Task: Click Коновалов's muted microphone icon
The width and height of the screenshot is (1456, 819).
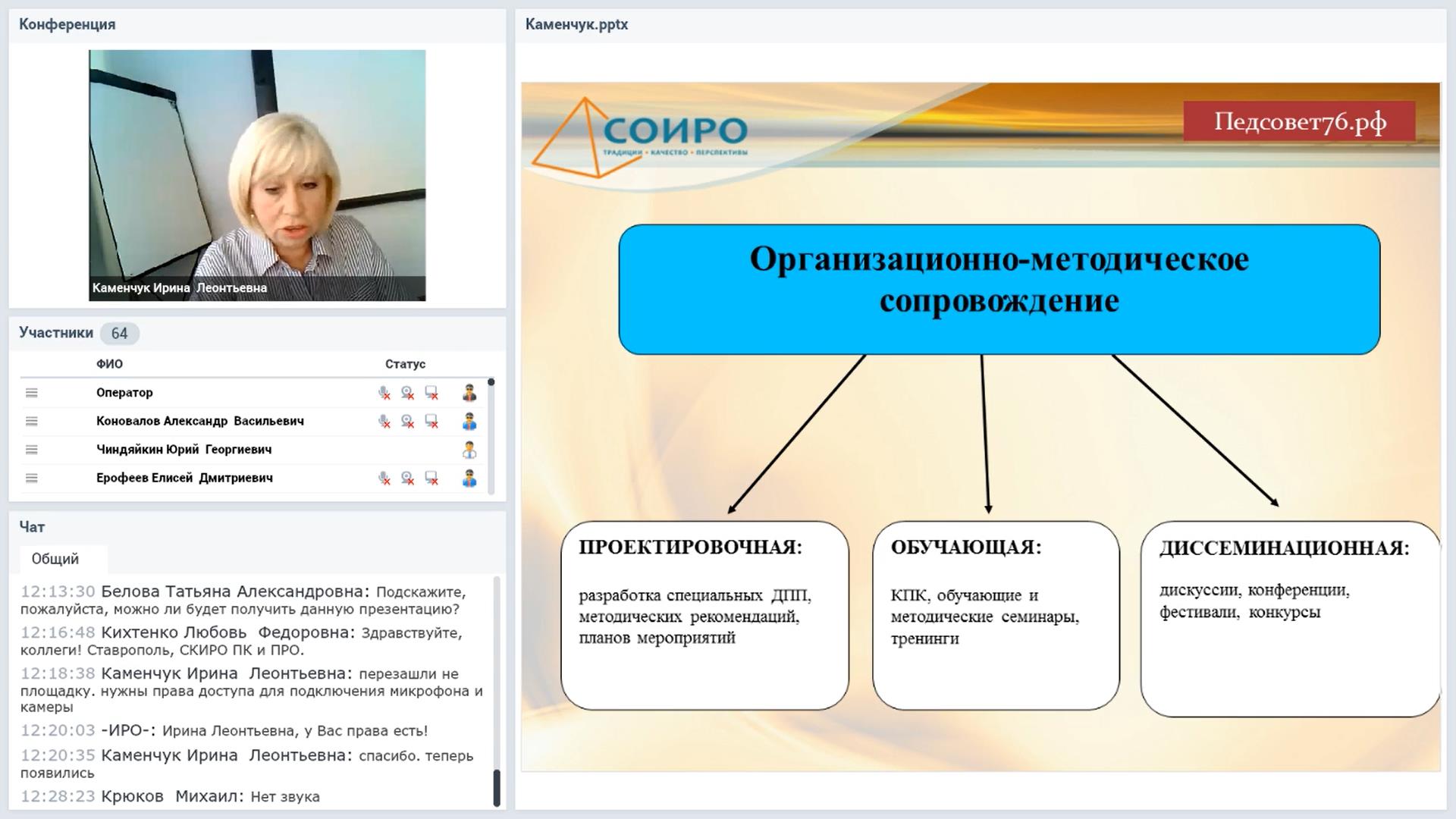Action: coord(384,421)
